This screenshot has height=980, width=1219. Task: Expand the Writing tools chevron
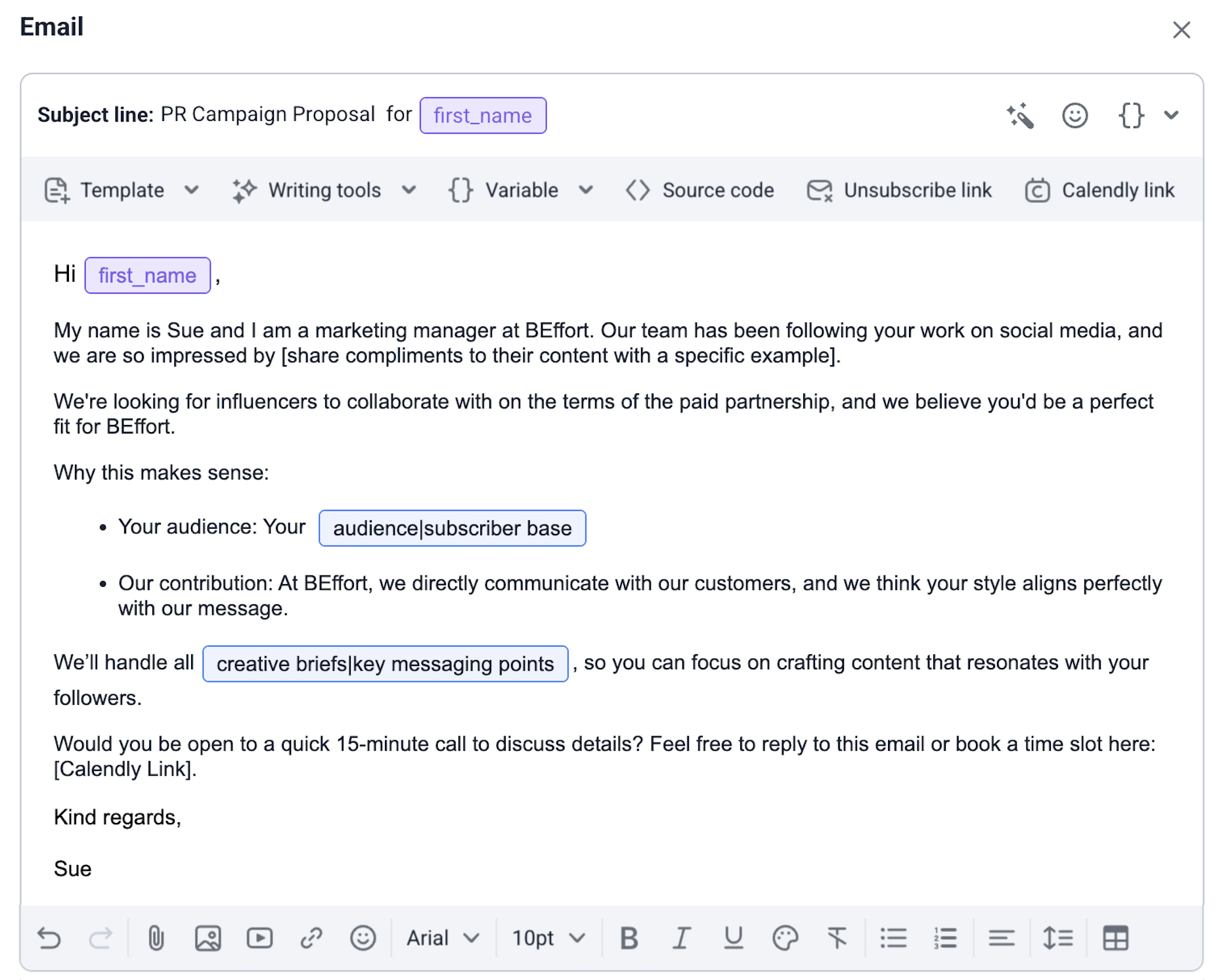tap(409, 190)
